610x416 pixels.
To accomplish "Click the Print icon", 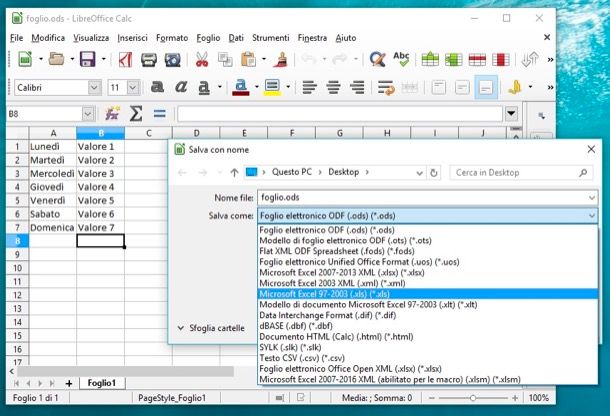I will (149, 60).
